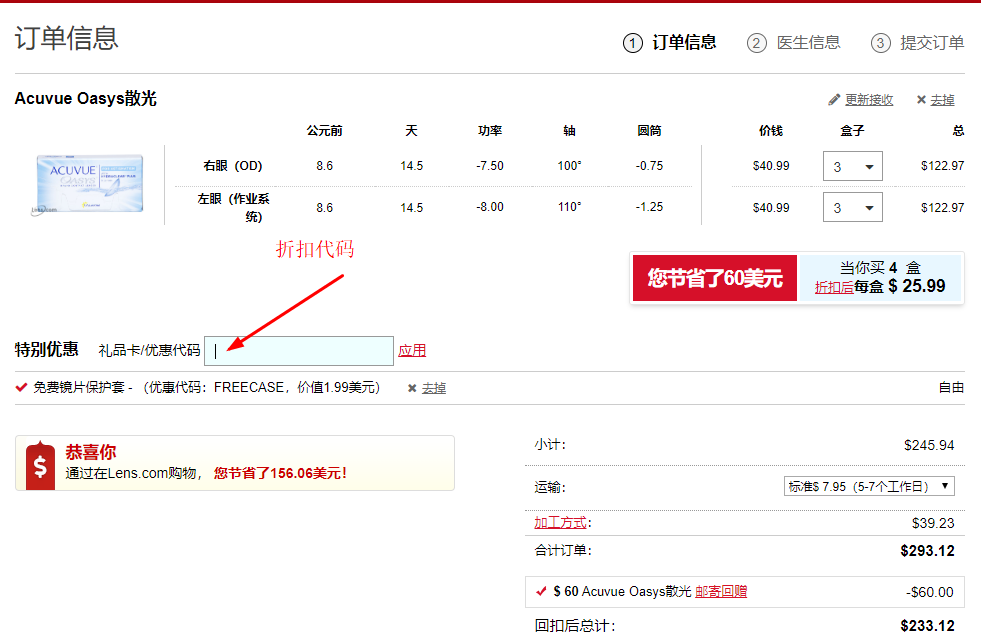Click the red dollar tag icon near 恭喜你
Screen dimensions: 981x637
tap(40, 466)
